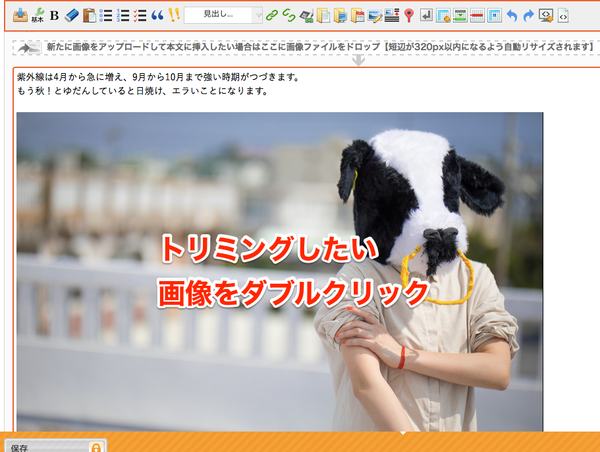The height and width of the screenshot is (452, 600).
Task: Click the yellow double exclamation mark icon
Action: click(174, 15)
